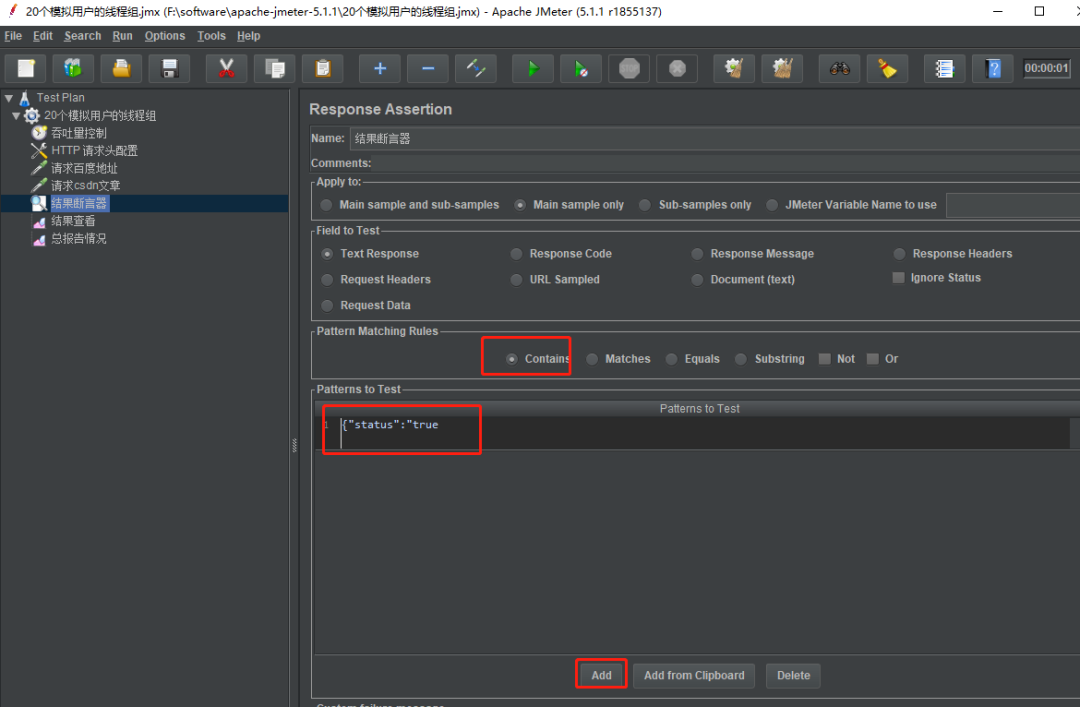The width and height of the screenshot is (1080, 707).
Task: Select Contains matching rule
Action: point(512,359)
